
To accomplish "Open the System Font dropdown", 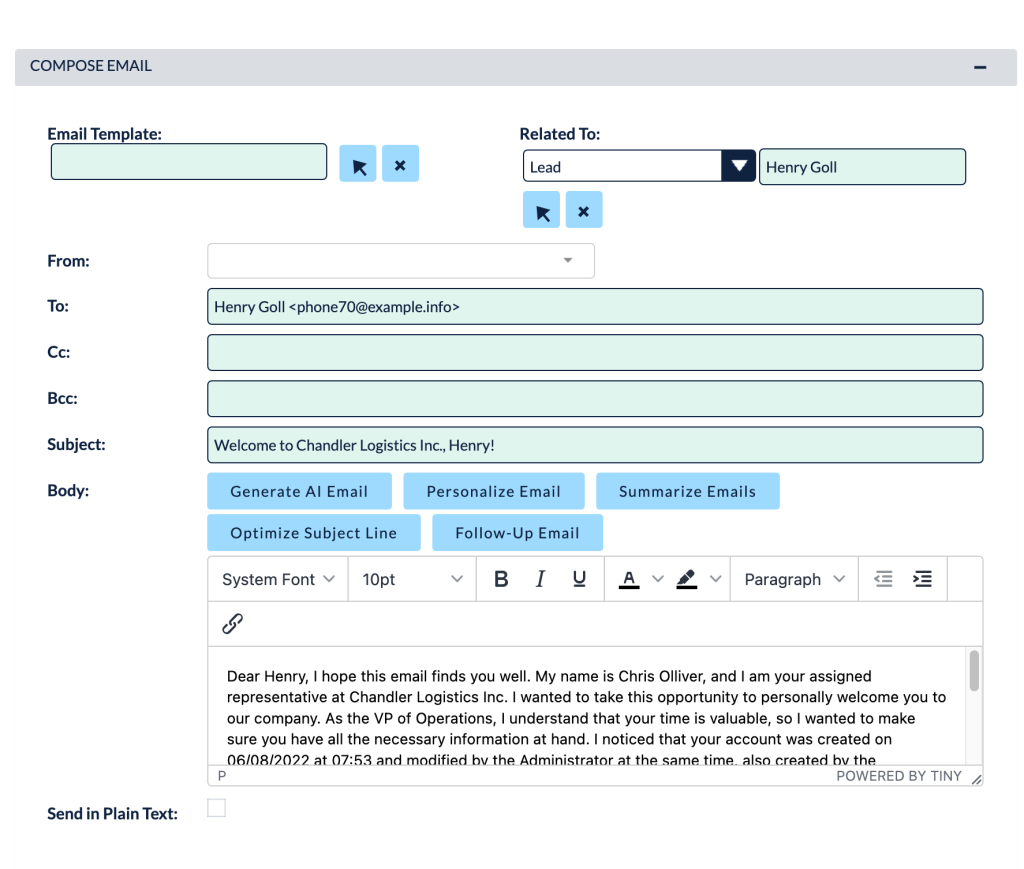I will coord(278,579).
